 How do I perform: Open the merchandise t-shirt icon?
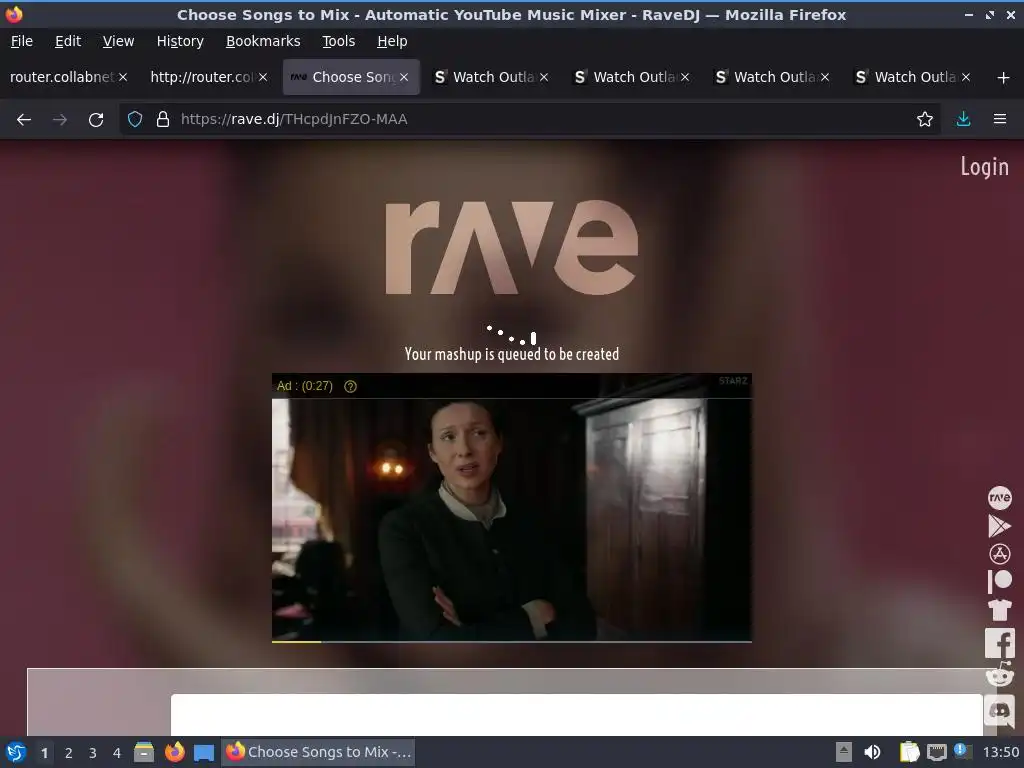(1000, 610)
